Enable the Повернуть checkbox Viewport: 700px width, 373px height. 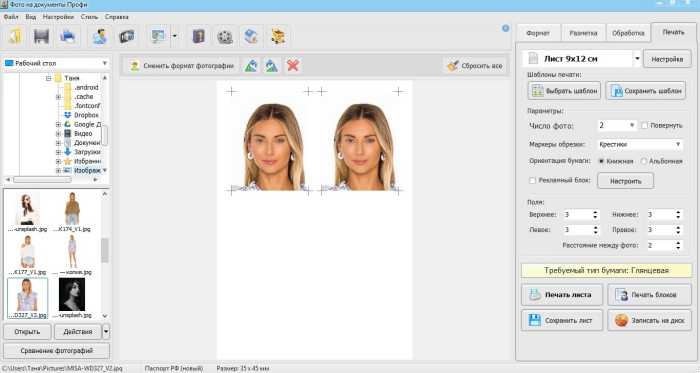(x=644, y=126)
